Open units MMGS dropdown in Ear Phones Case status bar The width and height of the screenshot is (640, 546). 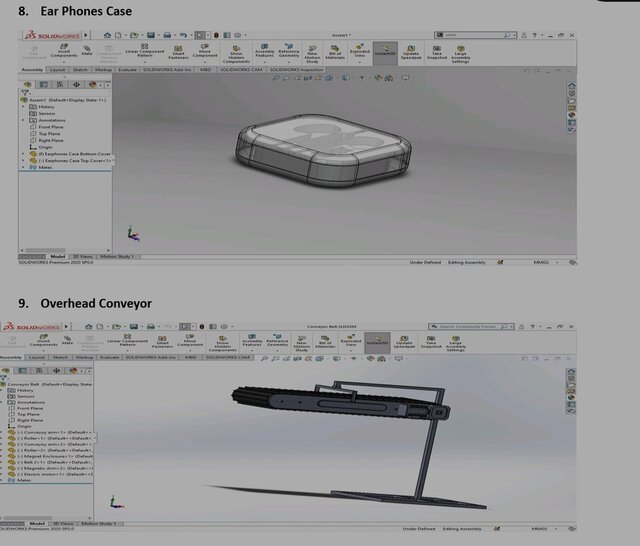pos(546,262)
